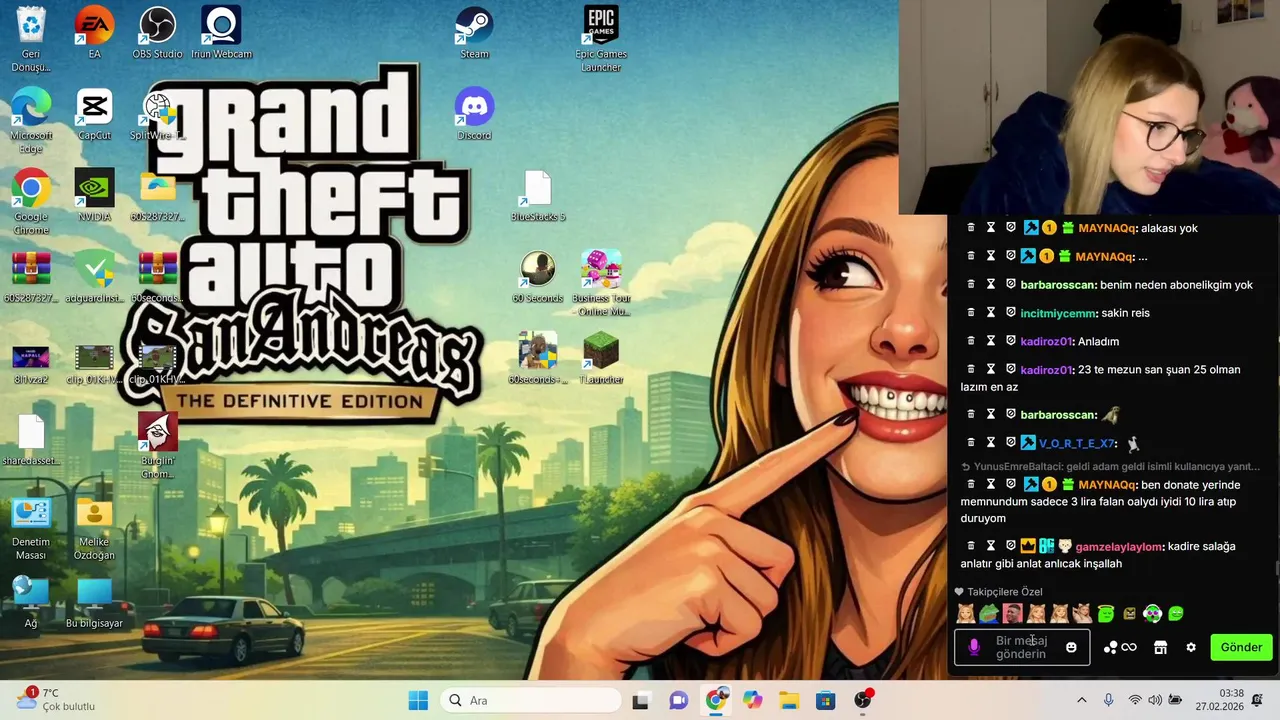Insert the green Pepe frog emote
This screenshot has width=1280, height=720.
coord(988,613)
